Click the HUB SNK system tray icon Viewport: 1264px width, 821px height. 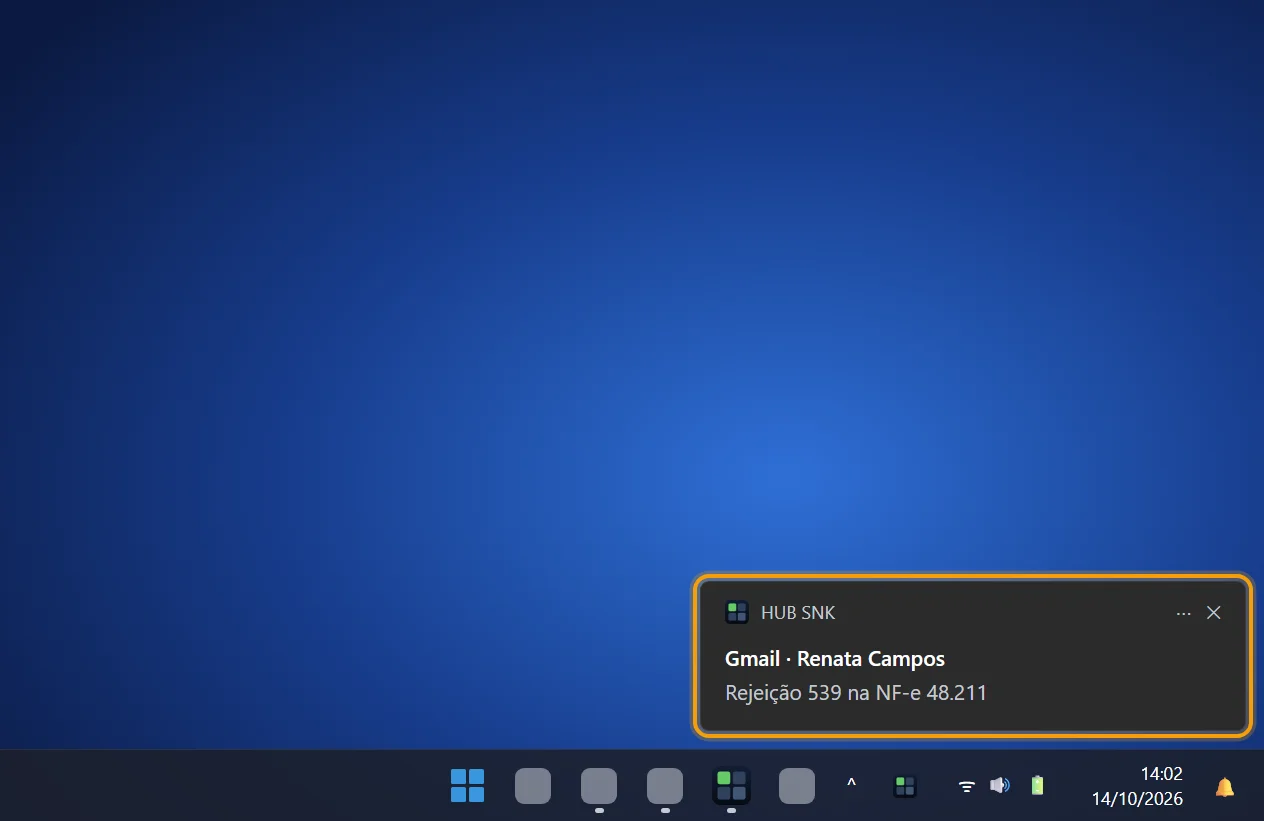point(905,786)
